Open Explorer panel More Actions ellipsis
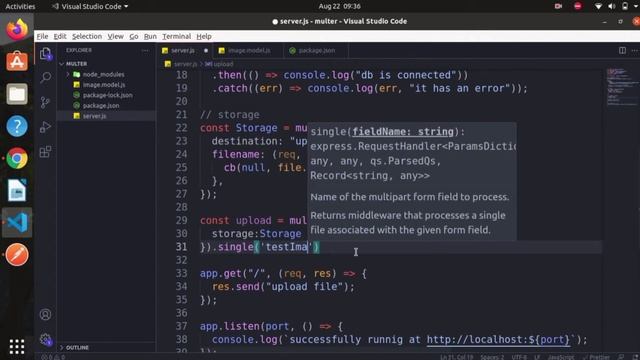Screen dimensions: 640x360 click(145, 51)
